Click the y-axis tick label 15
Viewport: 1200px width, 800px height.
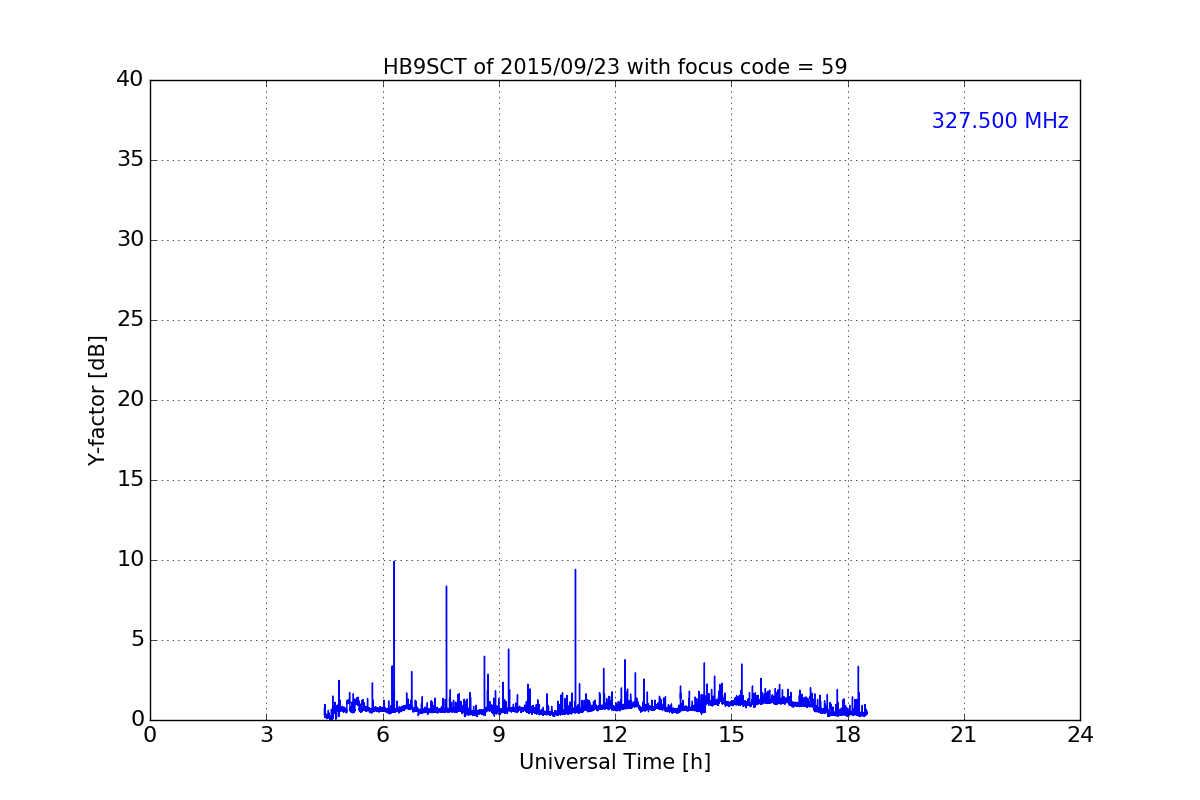[x=130, y=480]
